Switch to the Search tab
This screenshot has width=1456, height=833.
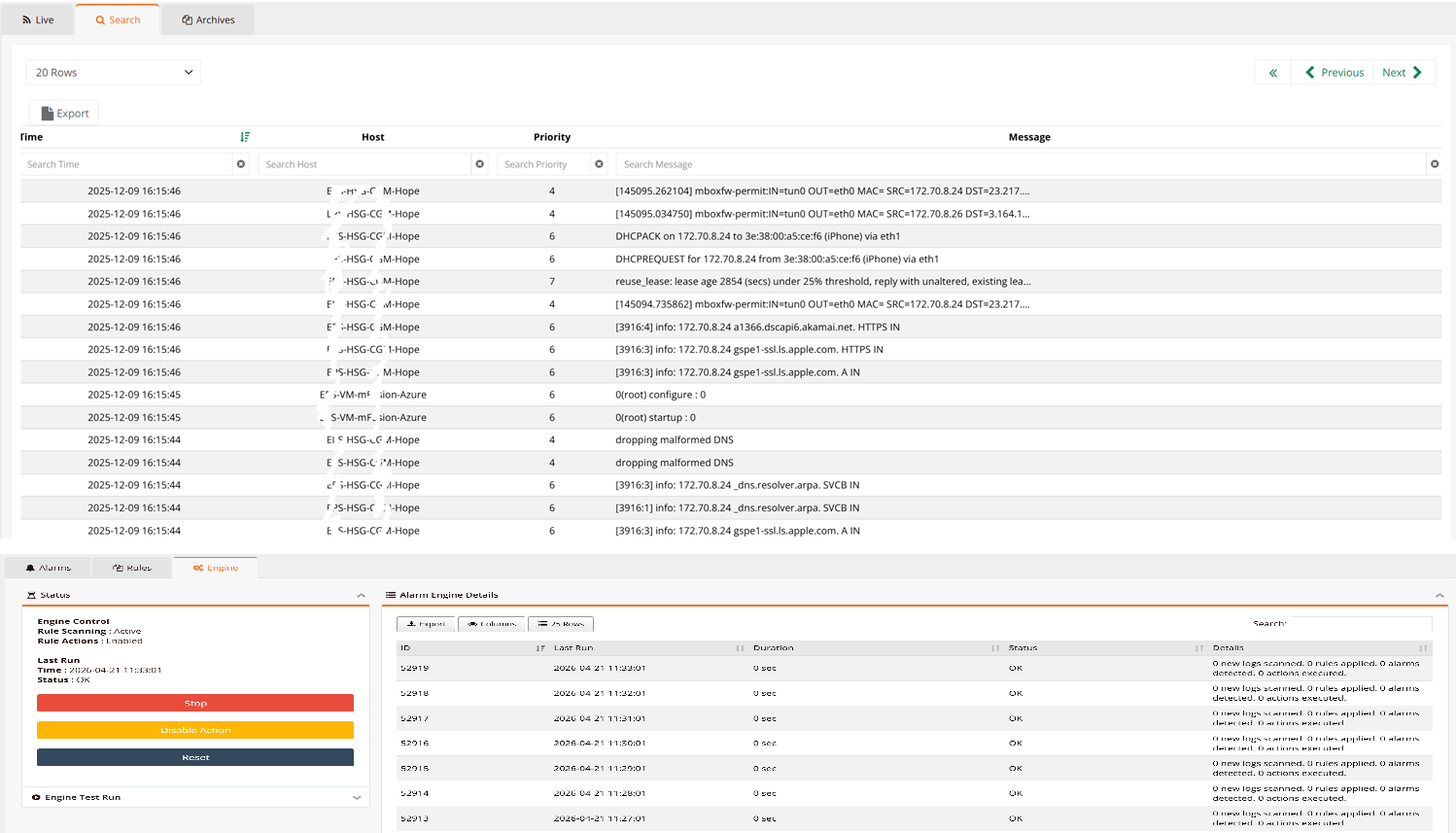pos(118,19)
